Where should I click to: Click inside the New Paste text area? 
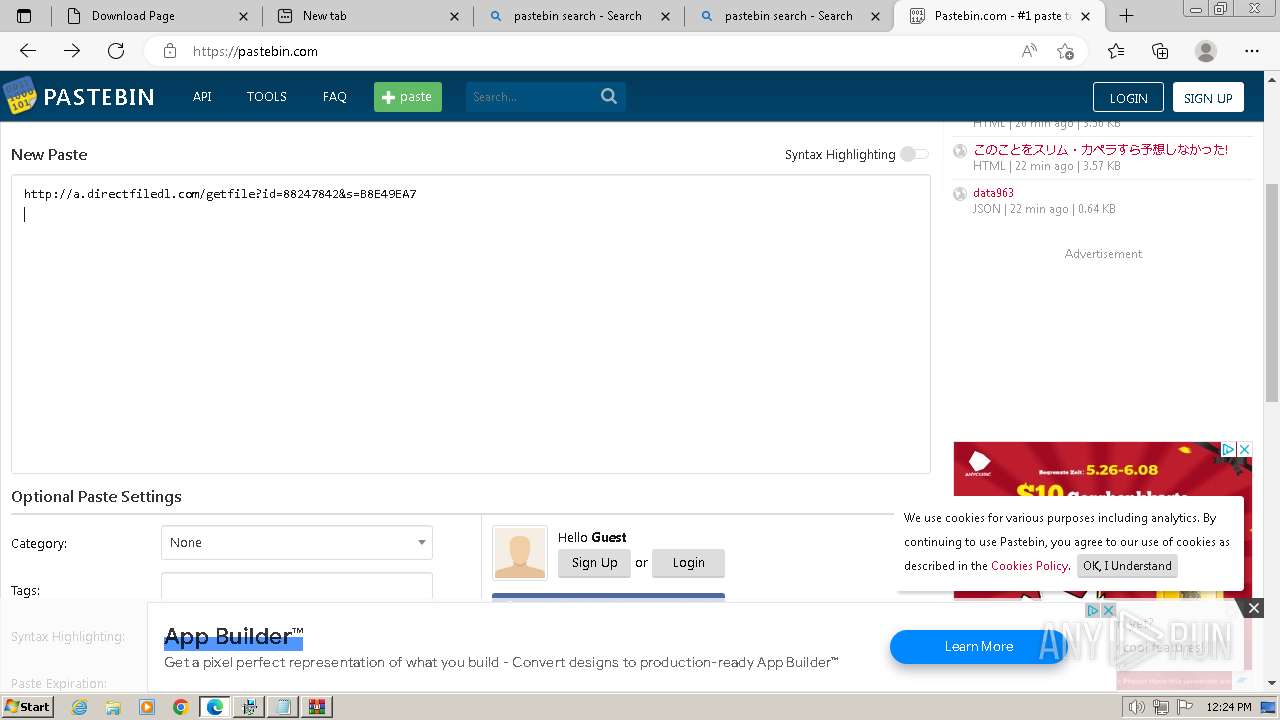470,323
